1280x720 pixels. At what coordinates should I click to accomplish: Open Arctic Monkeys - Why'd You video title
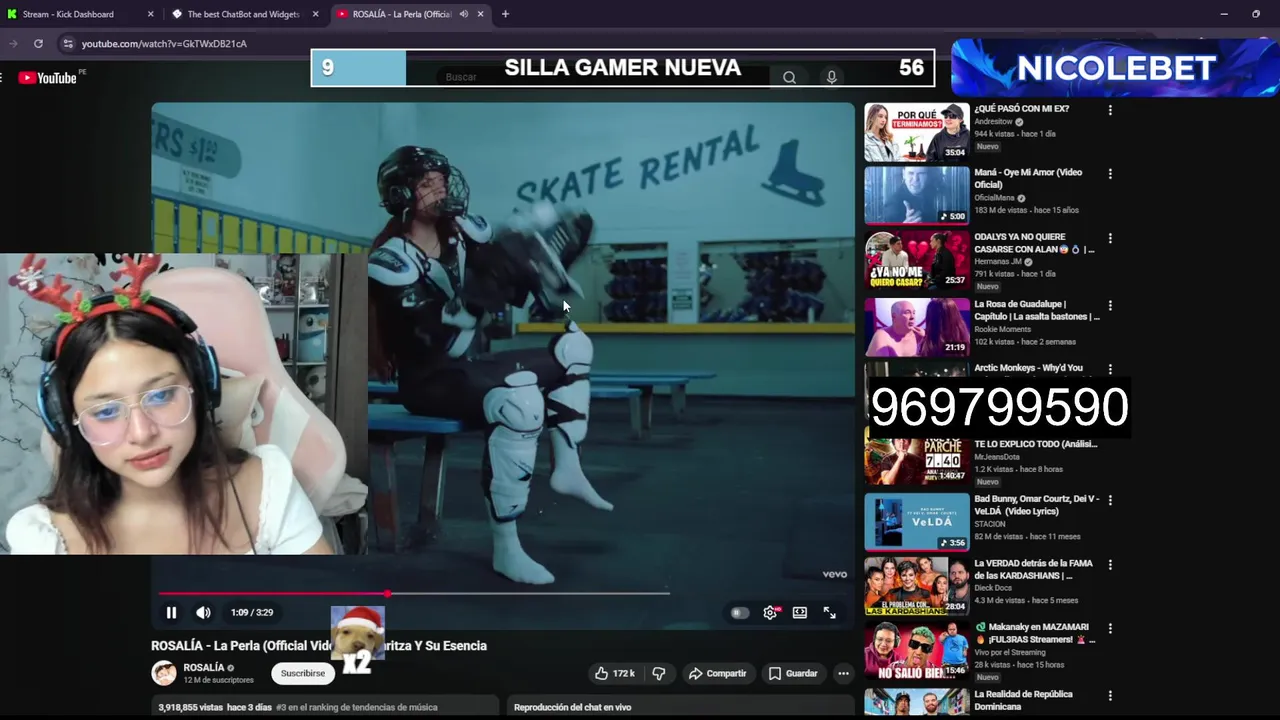coord(1028,368)
